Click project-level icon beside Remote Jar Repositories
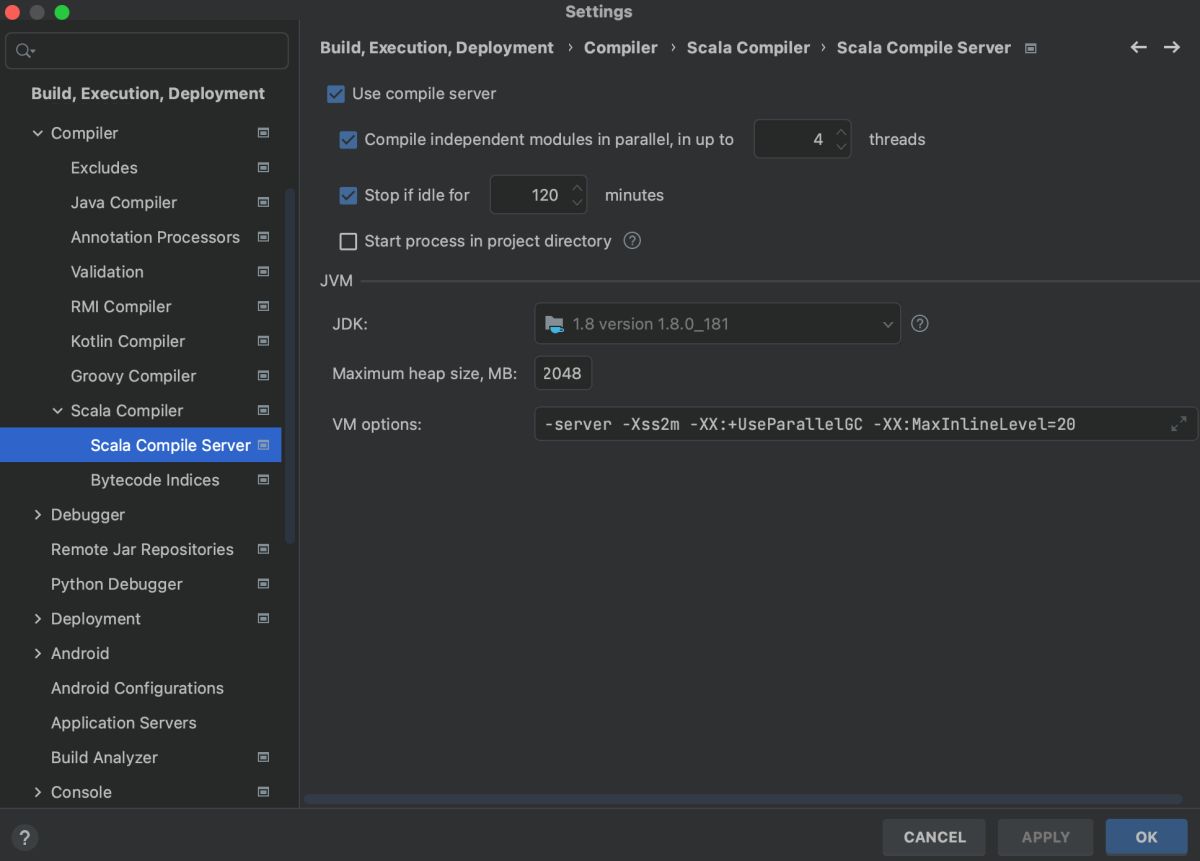 point(263,549)
